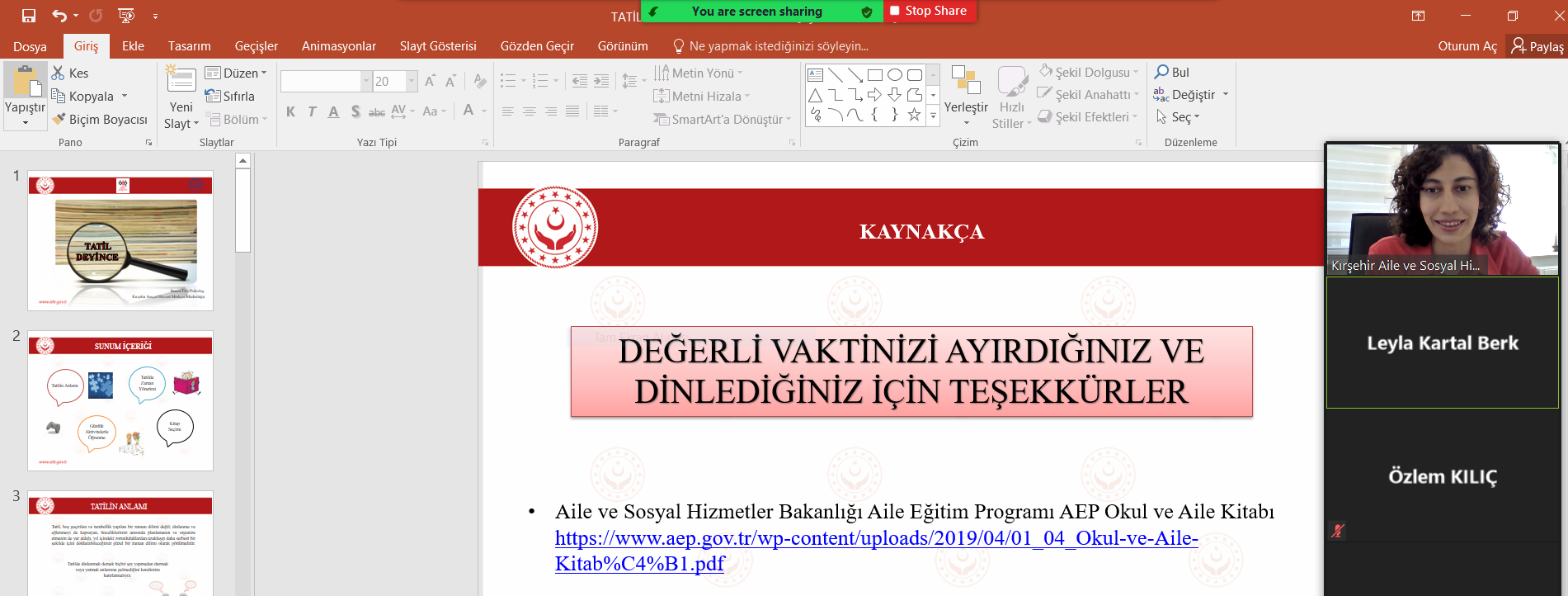Image resolution: width=1568 pixels, height=596 pixels.
Task: Start slideshow from beginning icon in title bar
Action: point(126,15)
